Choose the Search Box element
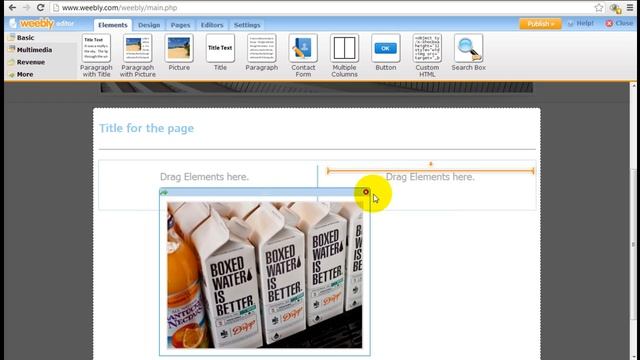 (469, 52)
